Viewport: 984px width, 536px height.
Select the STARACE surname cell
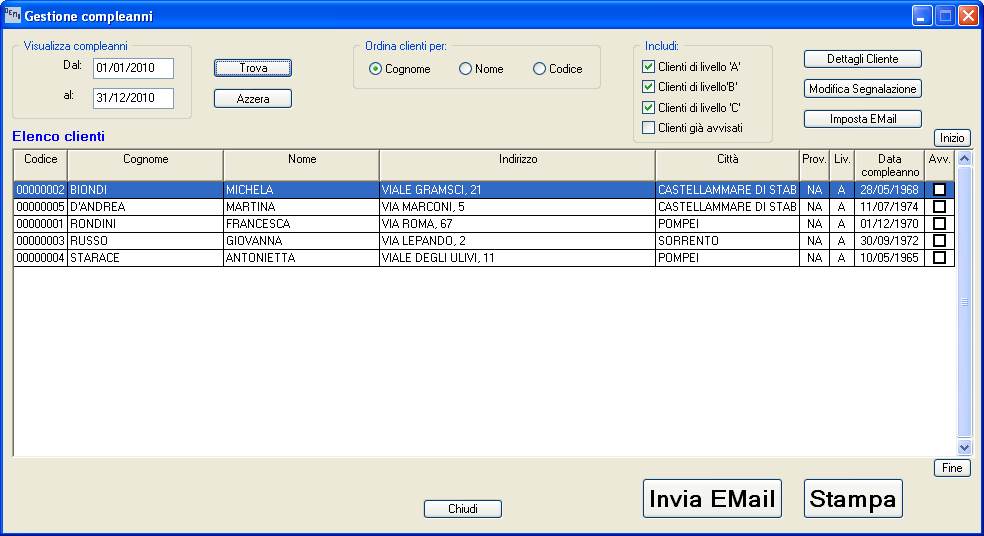(x=146, y=257)
